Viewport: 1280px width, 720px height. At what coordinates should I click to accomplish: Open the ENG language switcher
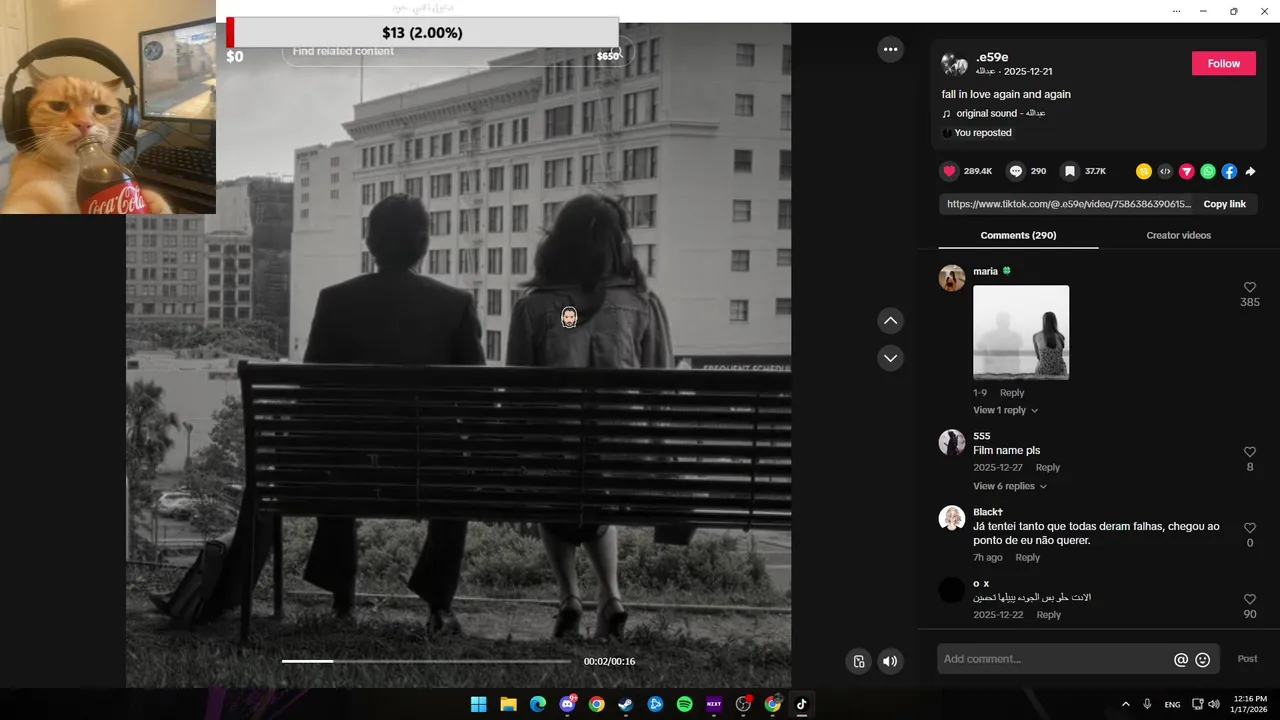(1172, 704)
